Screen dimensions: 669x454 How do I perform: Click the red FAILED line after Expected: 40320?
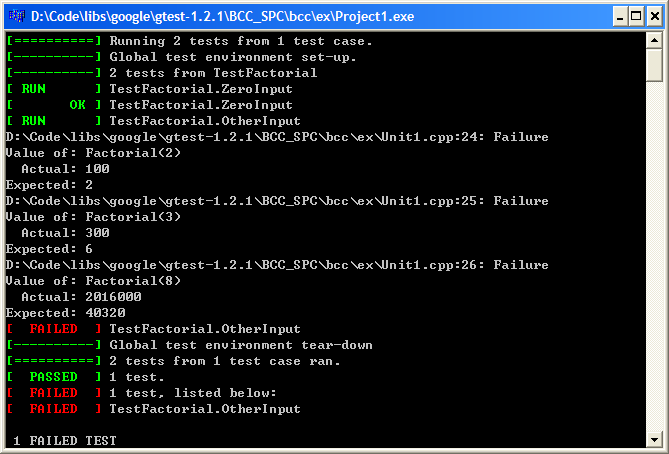tap(154, 329)
